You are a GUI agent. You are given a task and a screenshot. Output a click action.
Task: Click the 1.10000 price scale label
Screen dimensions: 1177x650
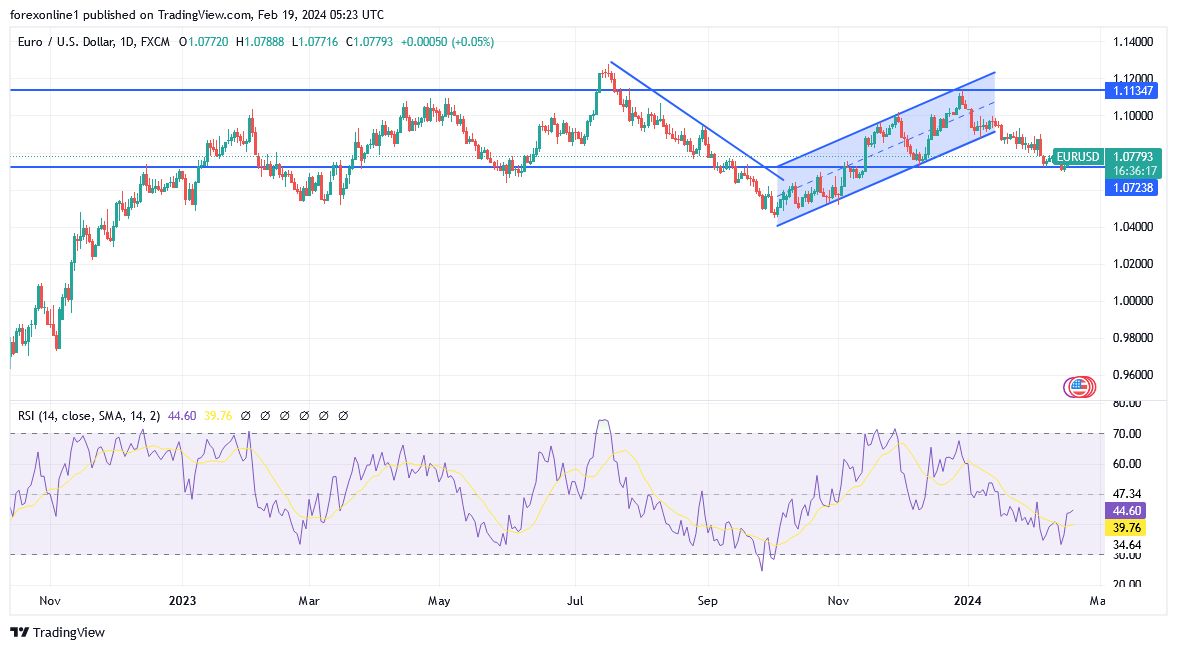pyautogui.click(x=1133, y=116)
